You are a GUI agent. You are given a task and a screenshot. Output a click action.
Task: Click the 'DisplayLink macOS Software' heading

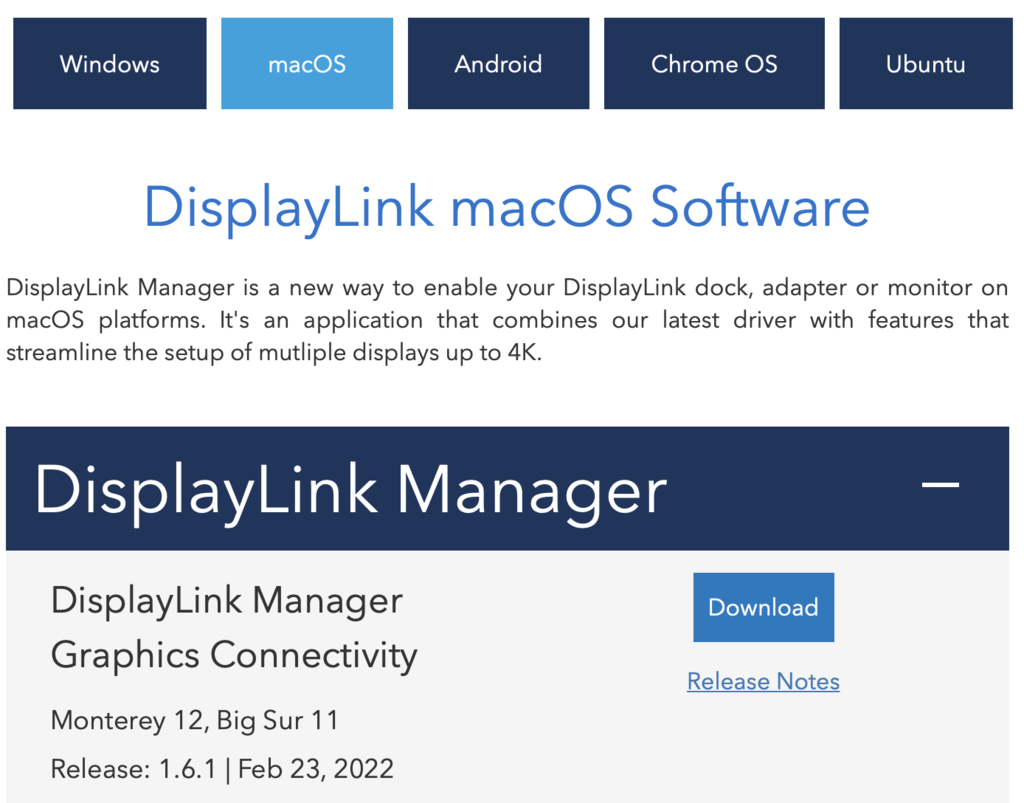pos(507,208)
